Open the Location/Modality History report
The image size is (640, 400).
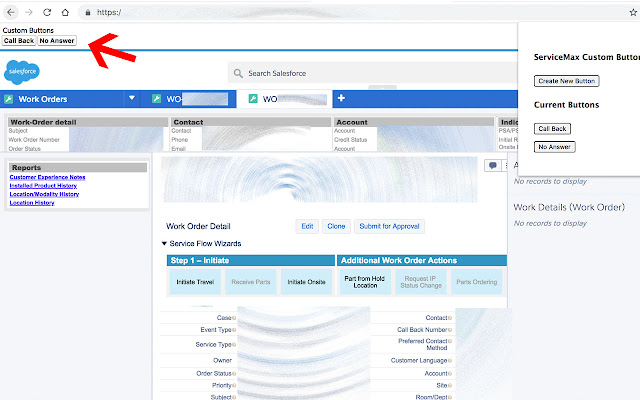click(44, 194)
